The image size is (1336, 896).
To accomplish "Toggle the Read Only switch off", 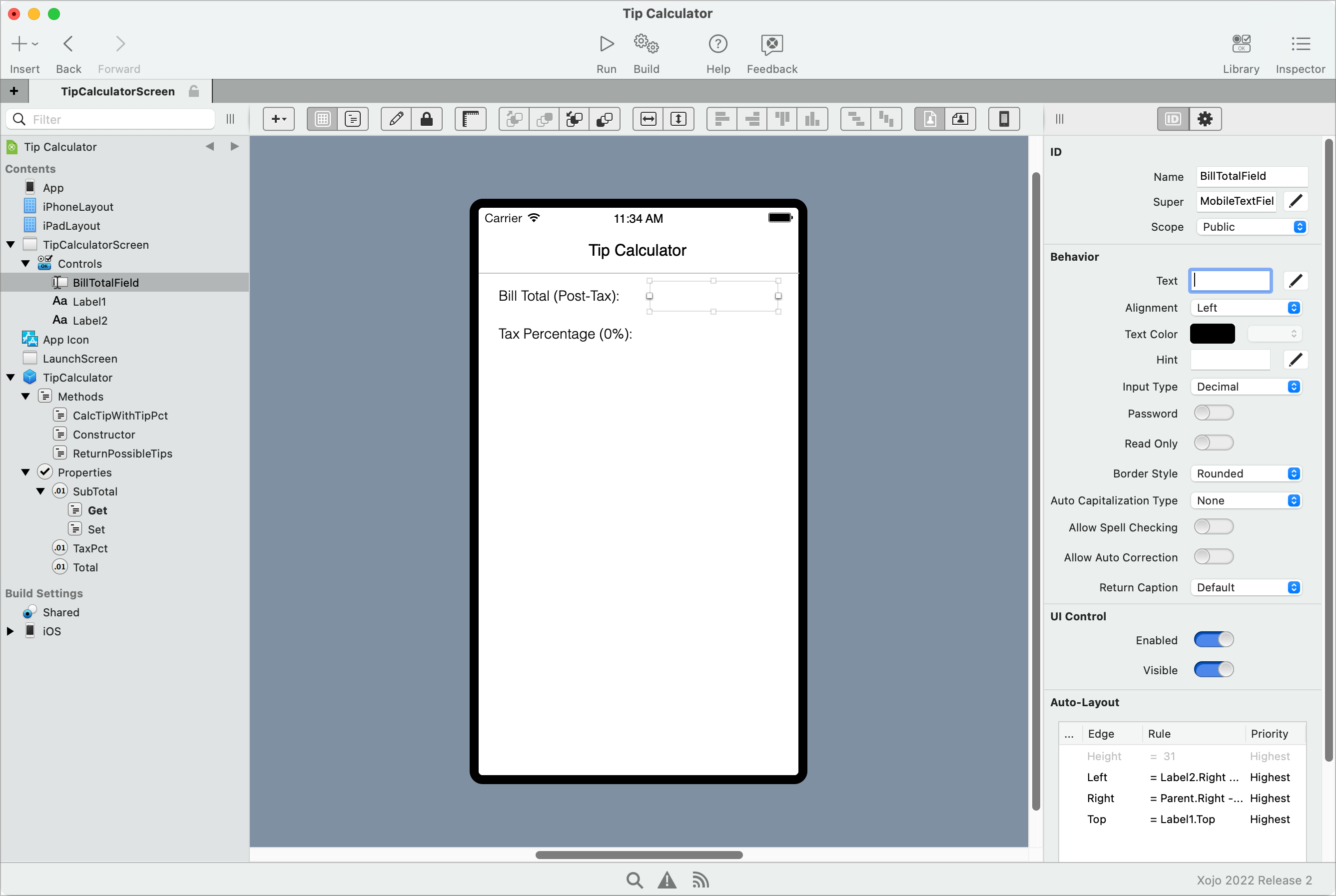I will pos(1213,443).
